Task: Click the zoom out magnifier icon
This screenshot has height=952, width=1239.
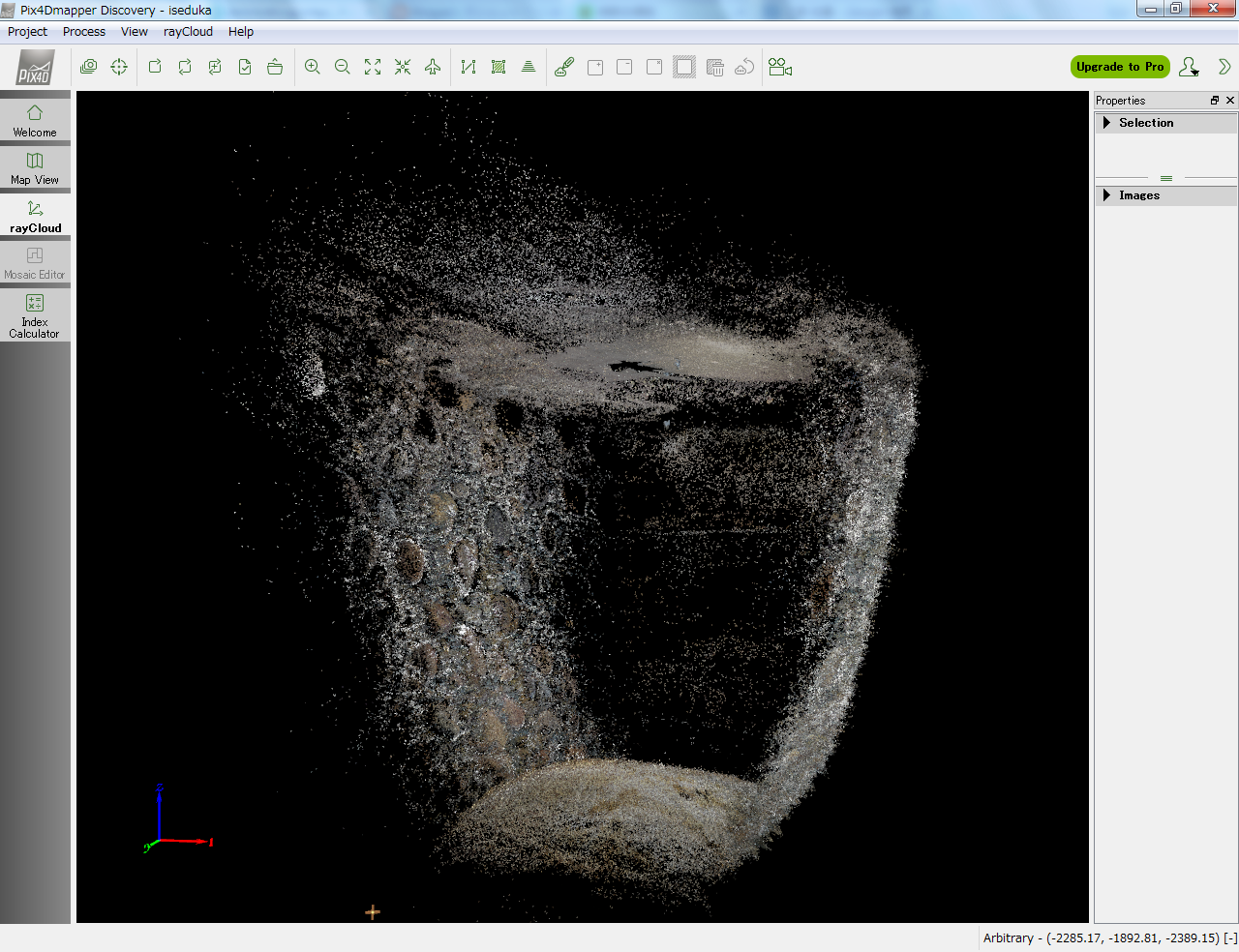Action: click(x=343, y=67)
